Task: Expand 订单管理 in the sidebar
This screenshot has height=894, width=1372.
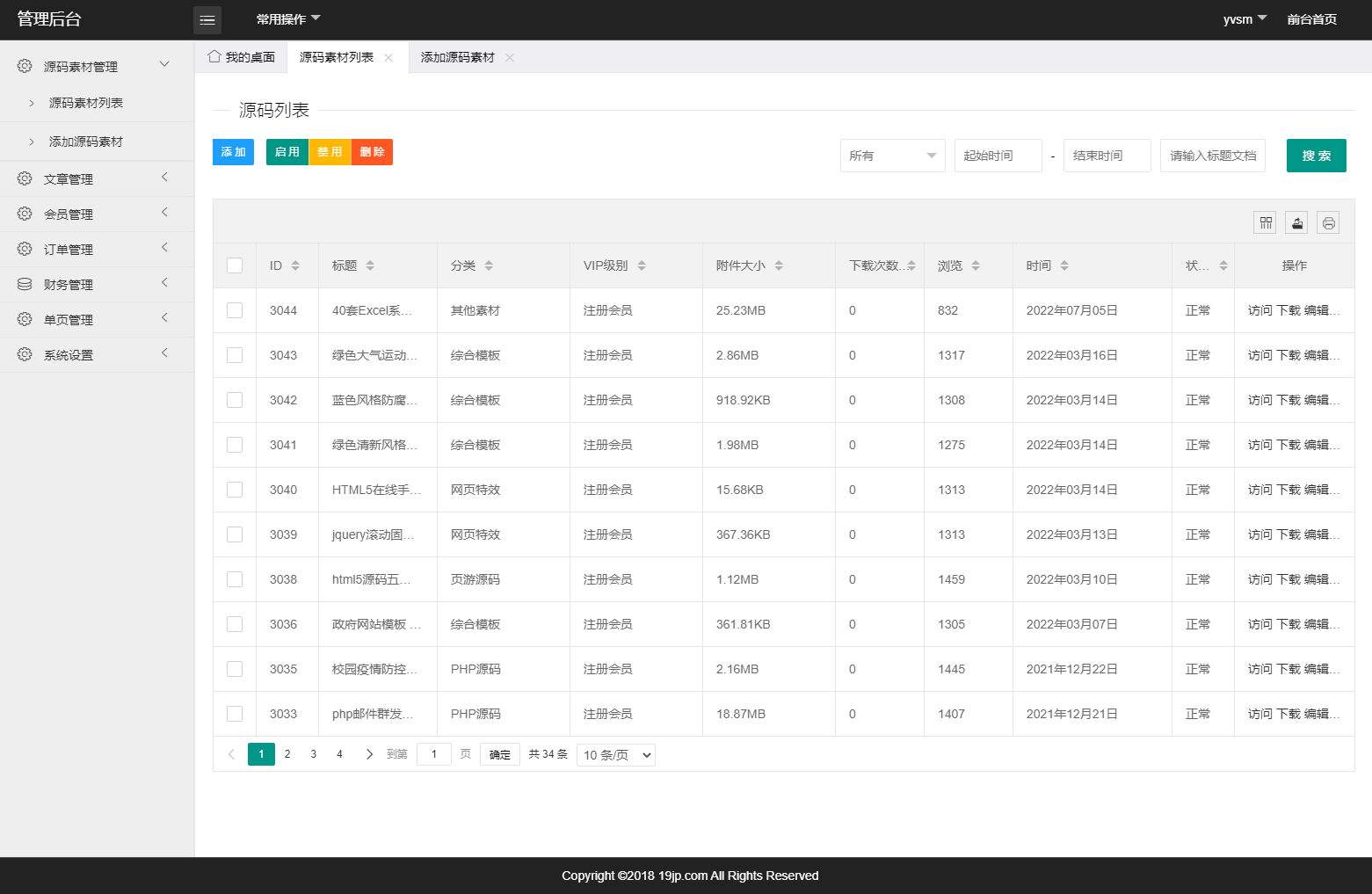Action: coord(97,249)
